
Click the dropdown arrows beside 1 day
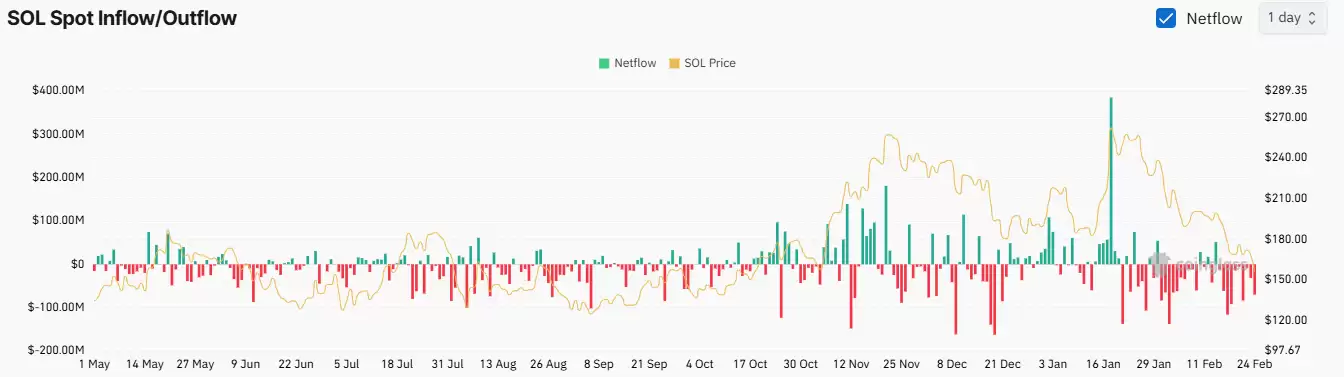(1311, 18)
